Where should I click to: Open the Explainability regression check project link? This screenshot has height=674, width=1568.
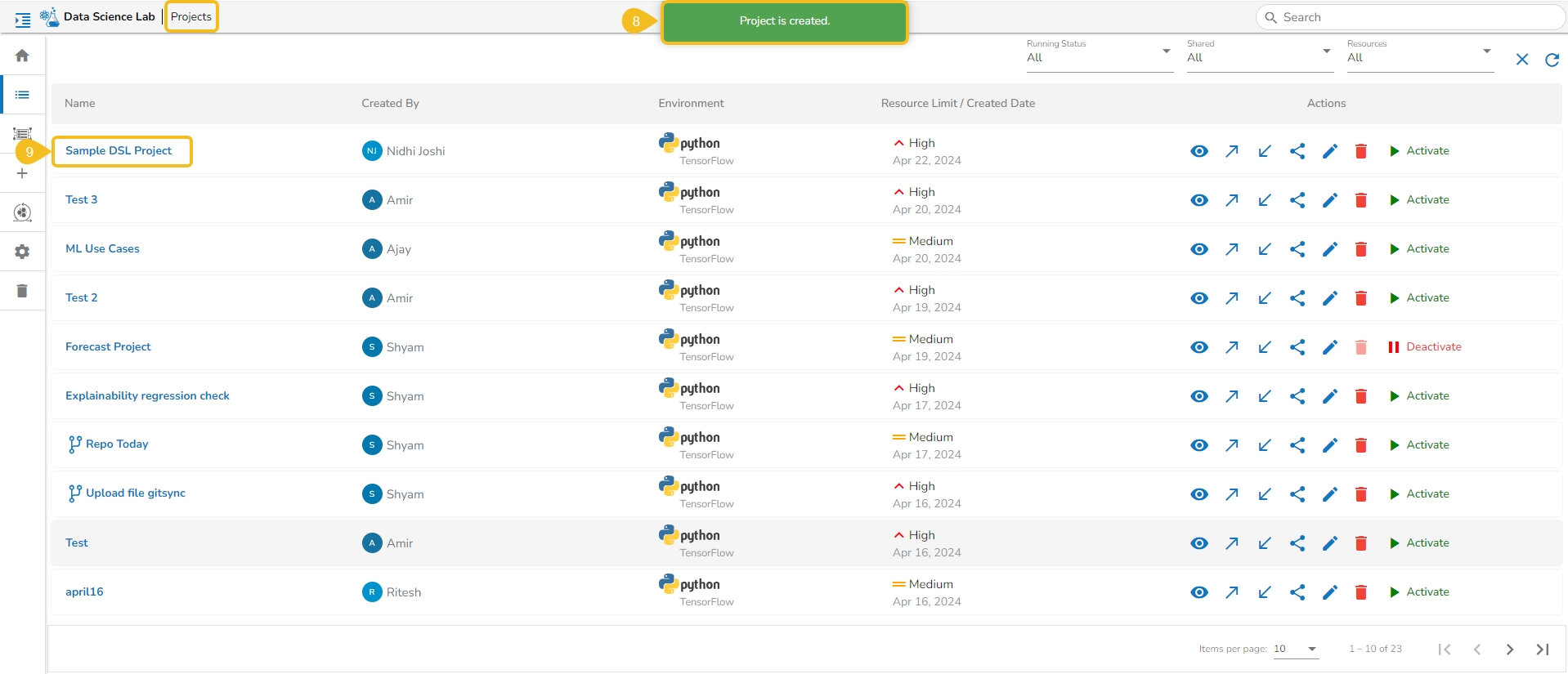(x=147, y=396)
